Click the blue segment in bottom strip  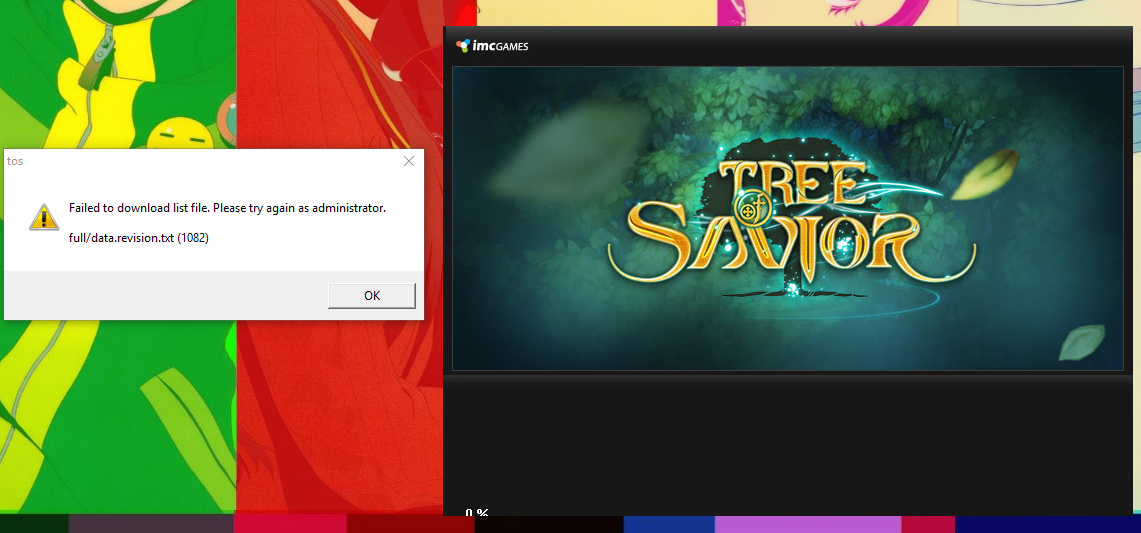click(x=668, y=524)
